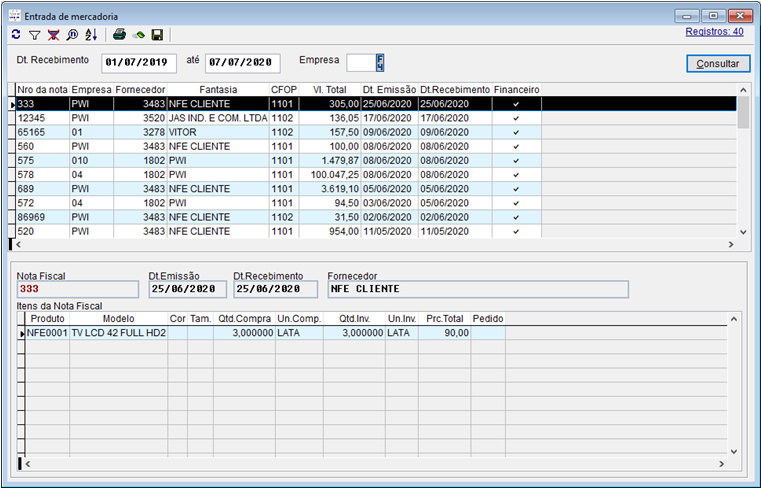
Task: Click the items grid scroll-up arrow
Action: tap(736, 319)
